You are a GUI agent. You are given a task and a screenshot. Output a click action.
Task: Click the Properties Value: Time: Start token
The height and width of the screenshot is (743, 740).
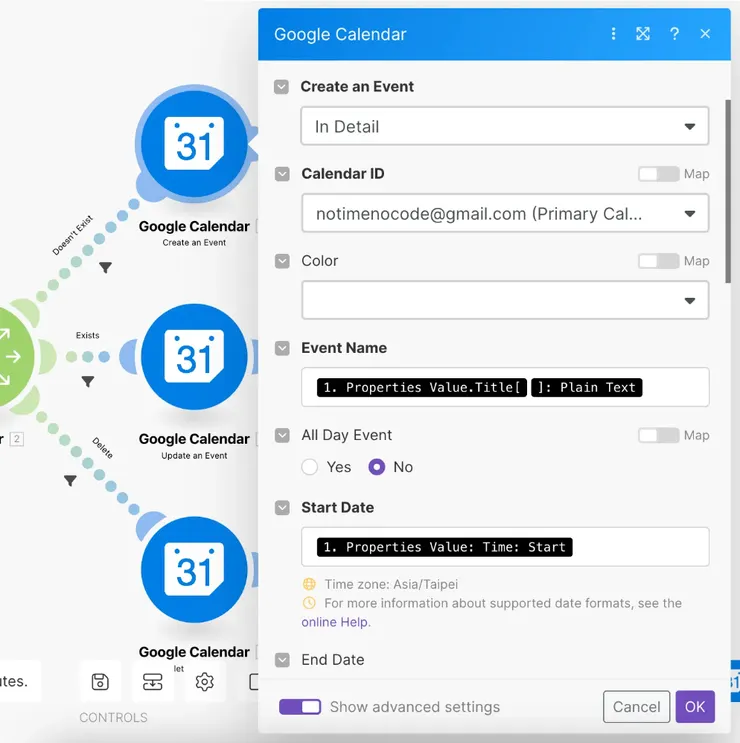pyautogui.click(x=444, y=547)
